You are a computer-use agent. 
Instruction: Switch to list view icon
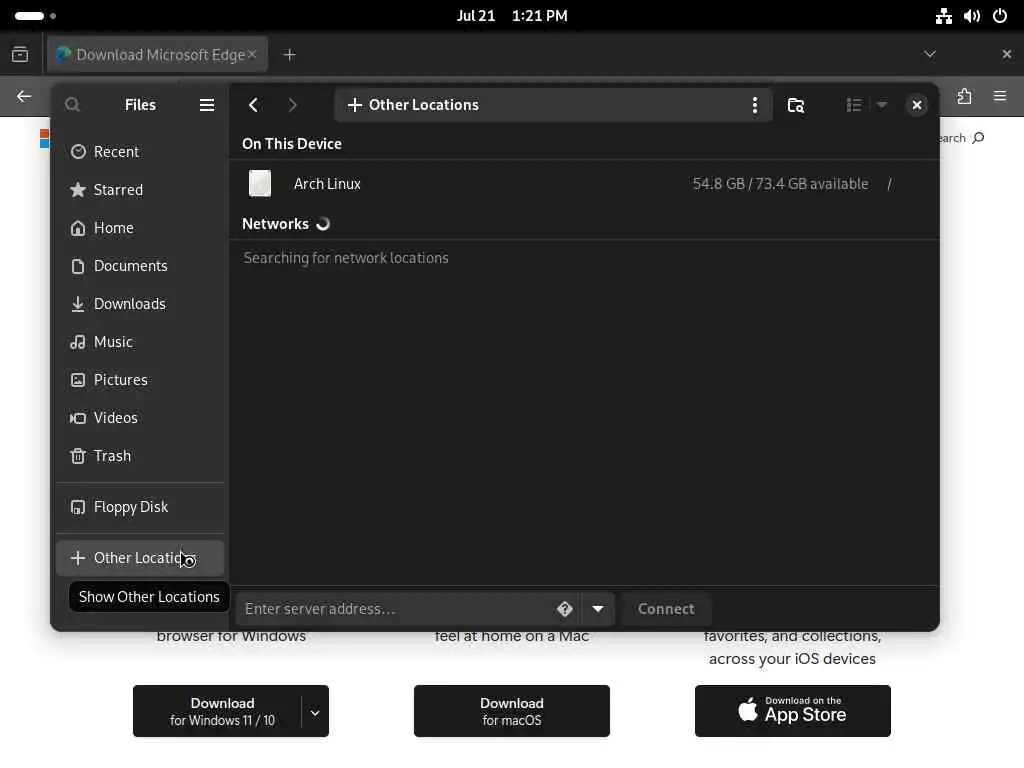click(854, 105)
